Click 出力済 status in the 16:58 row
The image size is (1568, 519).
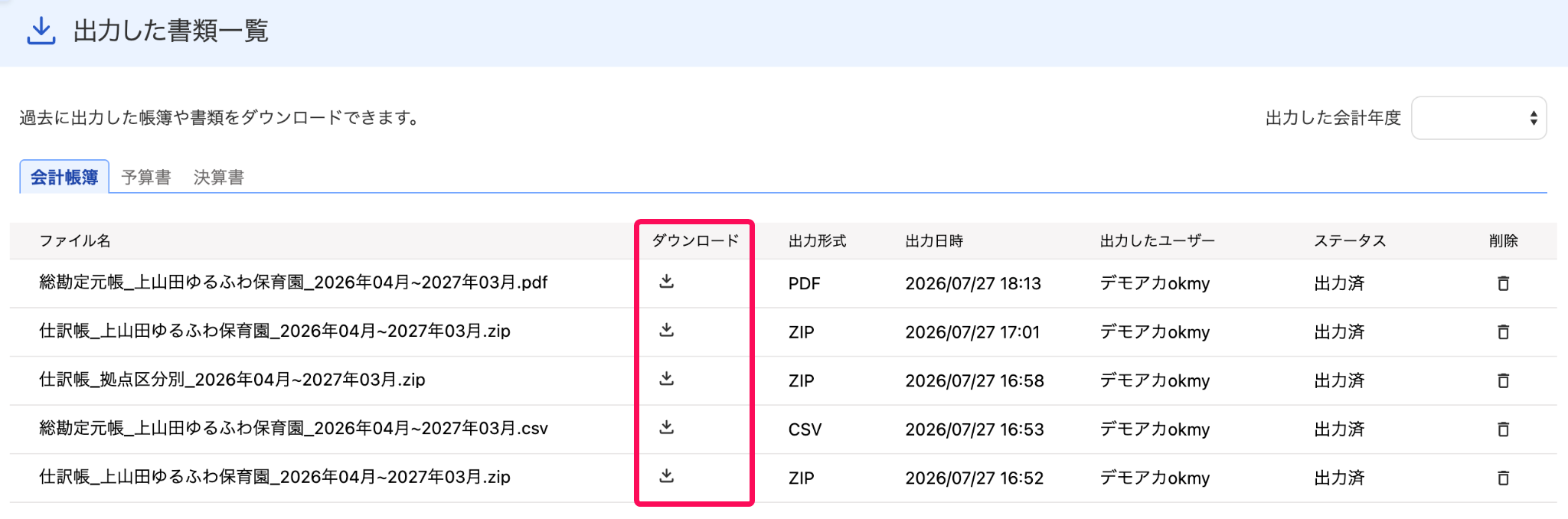click(1339, 381)
